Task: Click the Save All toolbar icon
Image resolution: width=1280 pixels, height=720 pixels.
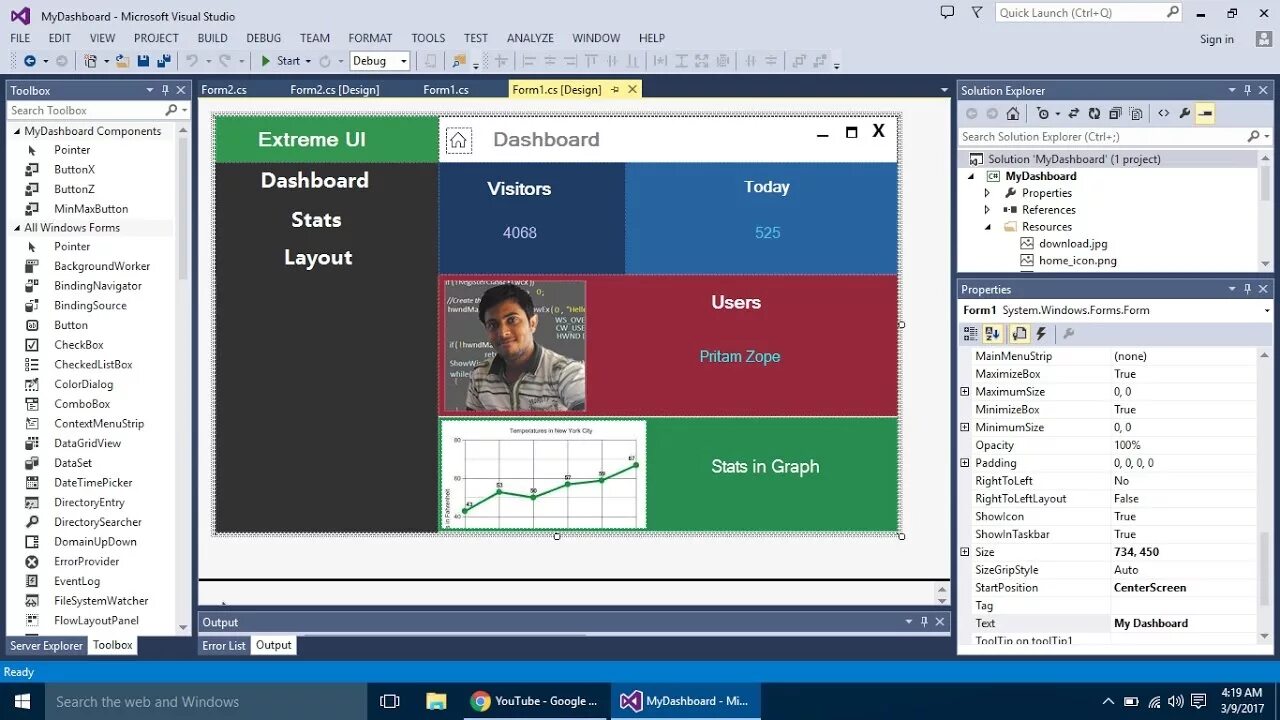Action: [x=163, y=61]
